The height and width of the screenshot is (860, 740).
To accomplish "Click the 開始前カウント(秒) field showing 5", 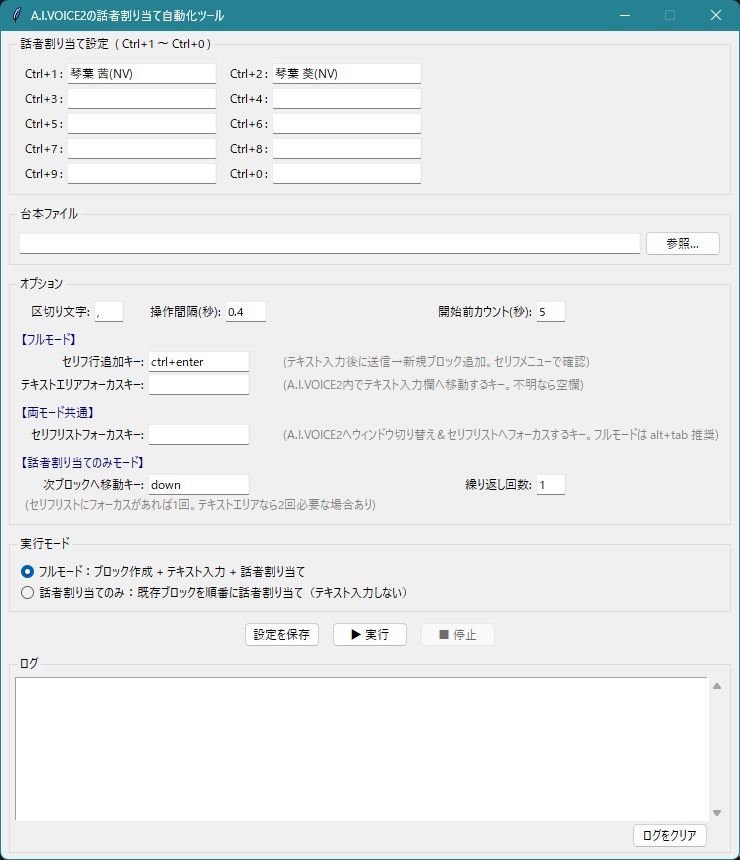I will coord(551,312).
